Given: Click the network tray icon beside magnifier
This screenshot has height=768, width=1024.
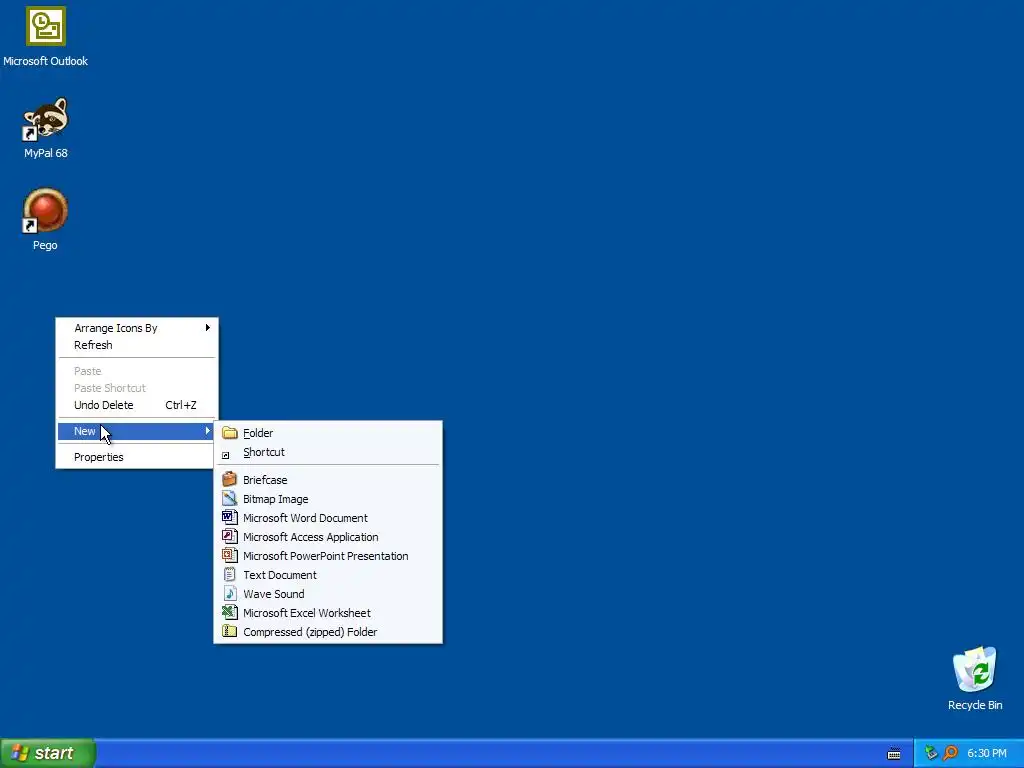Looking at the screenshot, I should [931, 753].
